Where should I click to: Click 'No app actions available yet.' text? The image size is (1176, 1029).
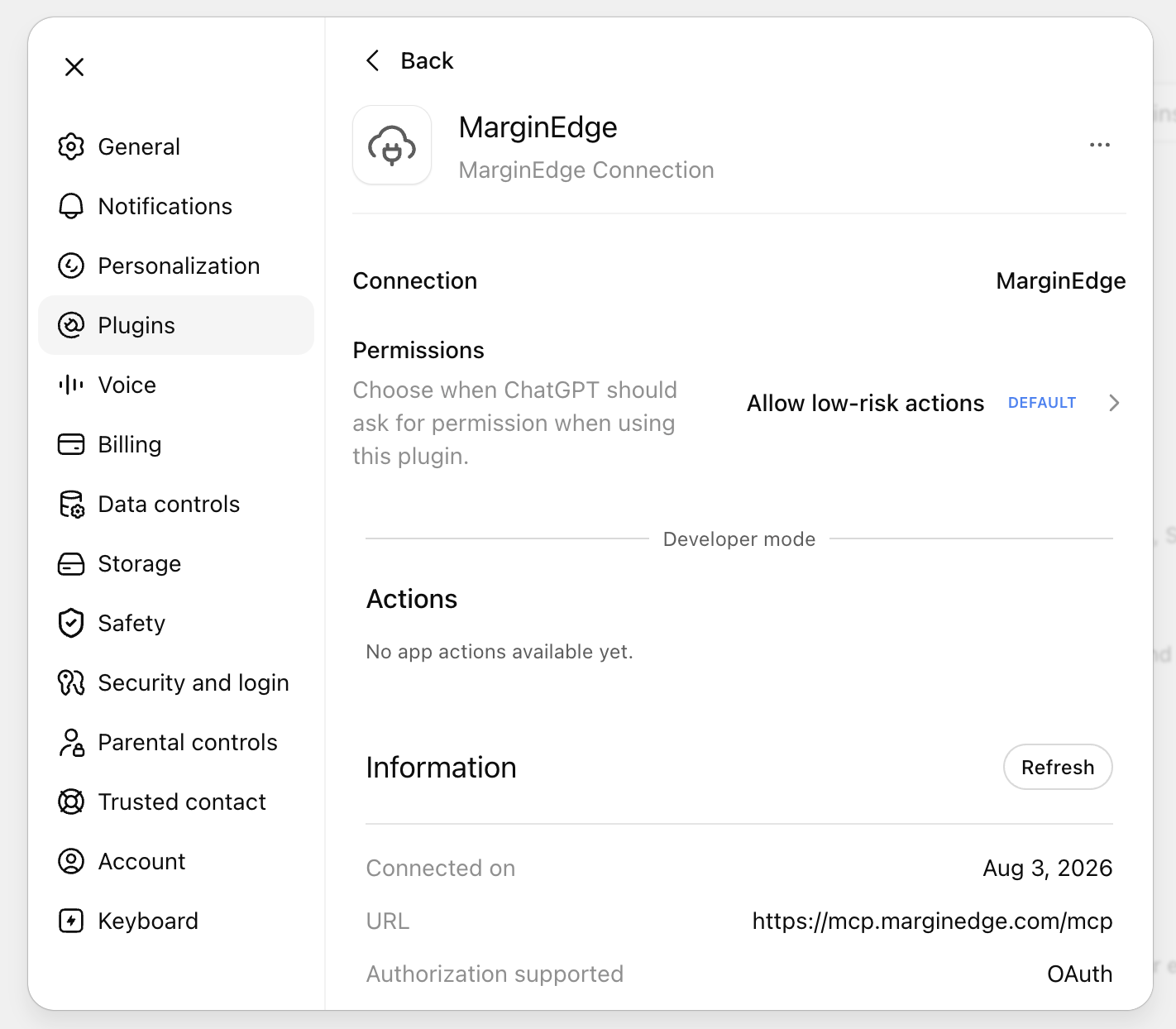point(500,652)
